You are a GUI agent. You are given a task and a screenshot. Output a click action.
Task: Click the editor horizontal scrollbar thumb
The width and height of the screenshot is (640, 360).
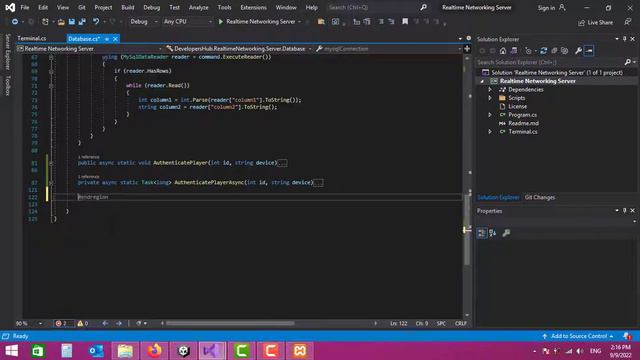[x=230, y=323]
